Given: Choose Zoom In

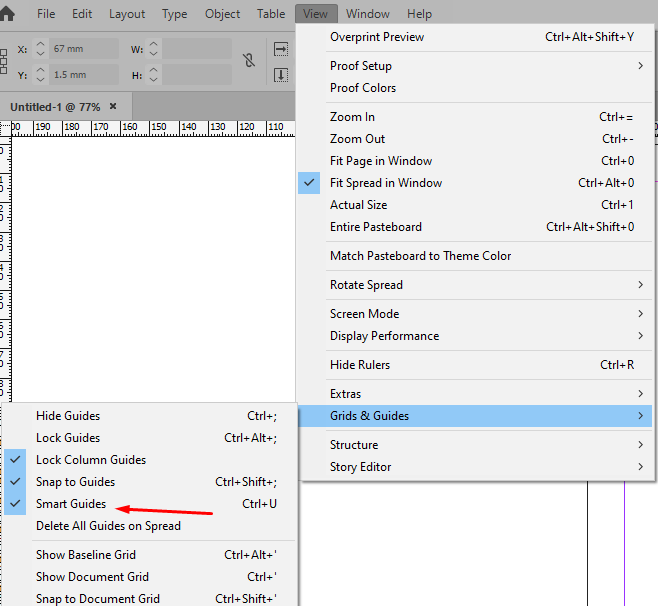Looking at the screenshot, I should tap(475, 117).
